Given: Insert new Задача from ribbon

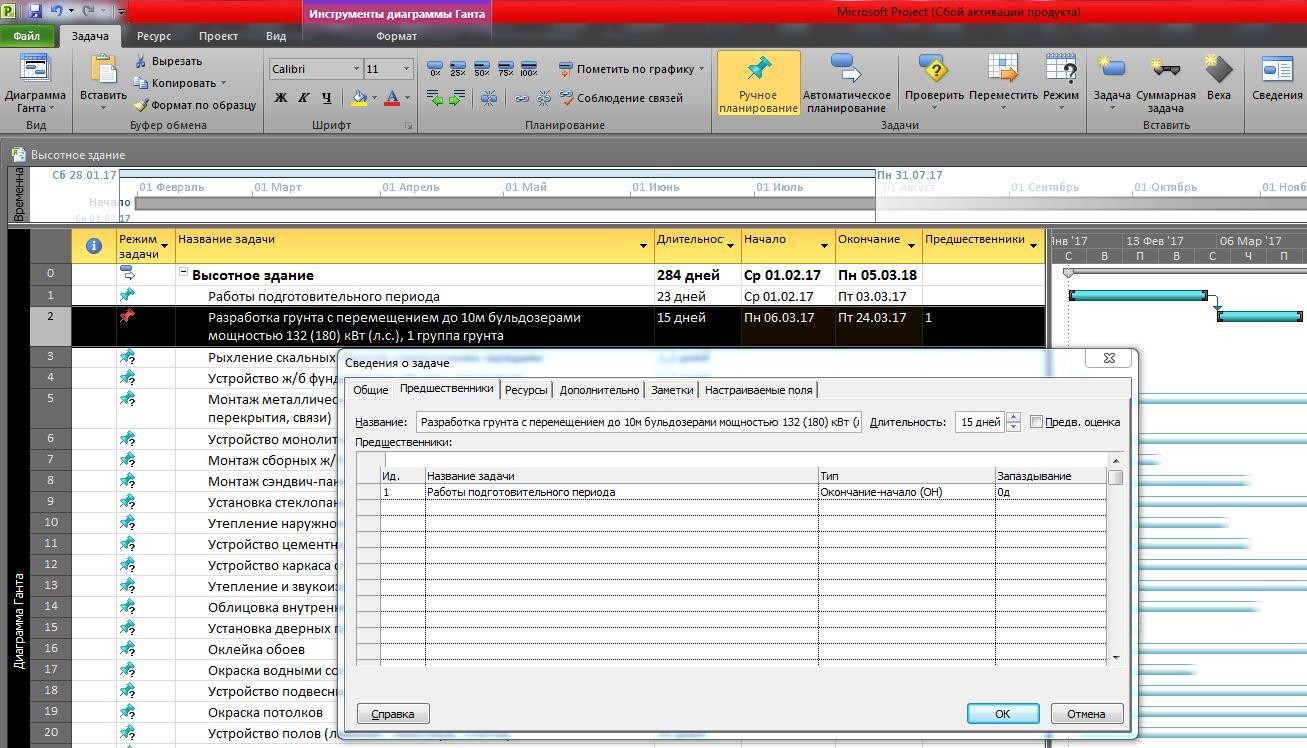Looking at the screenshot, I should coord(1112,84).
